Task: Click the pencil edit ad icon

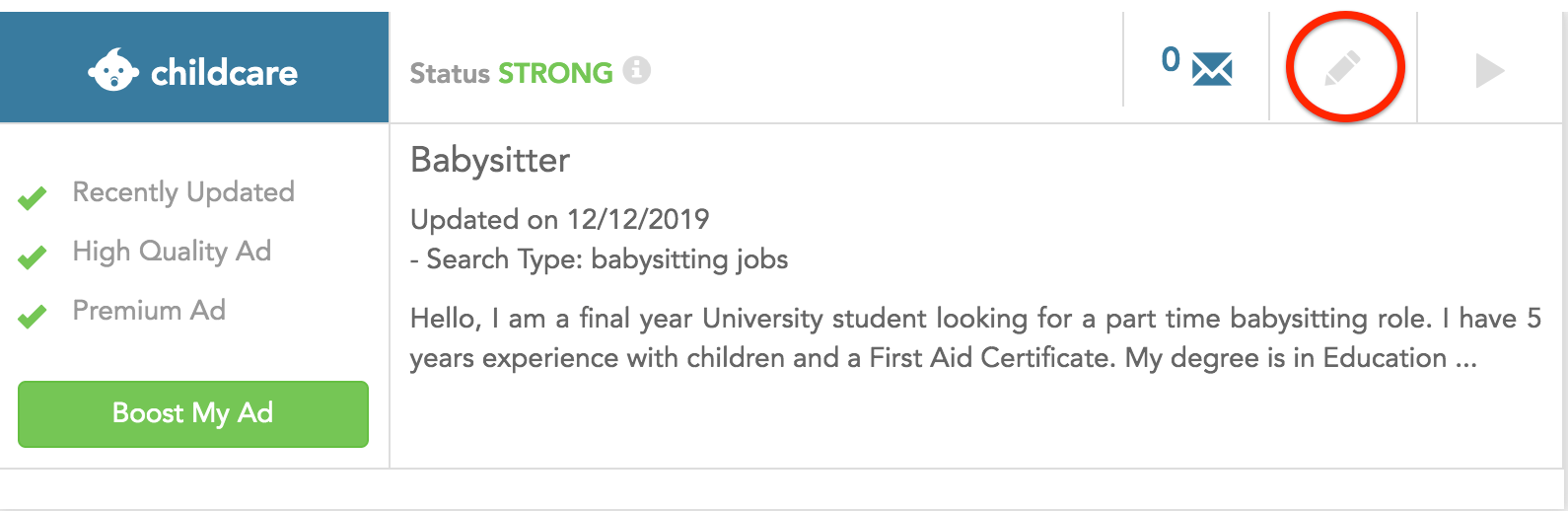Action: tap(1343, 69)
